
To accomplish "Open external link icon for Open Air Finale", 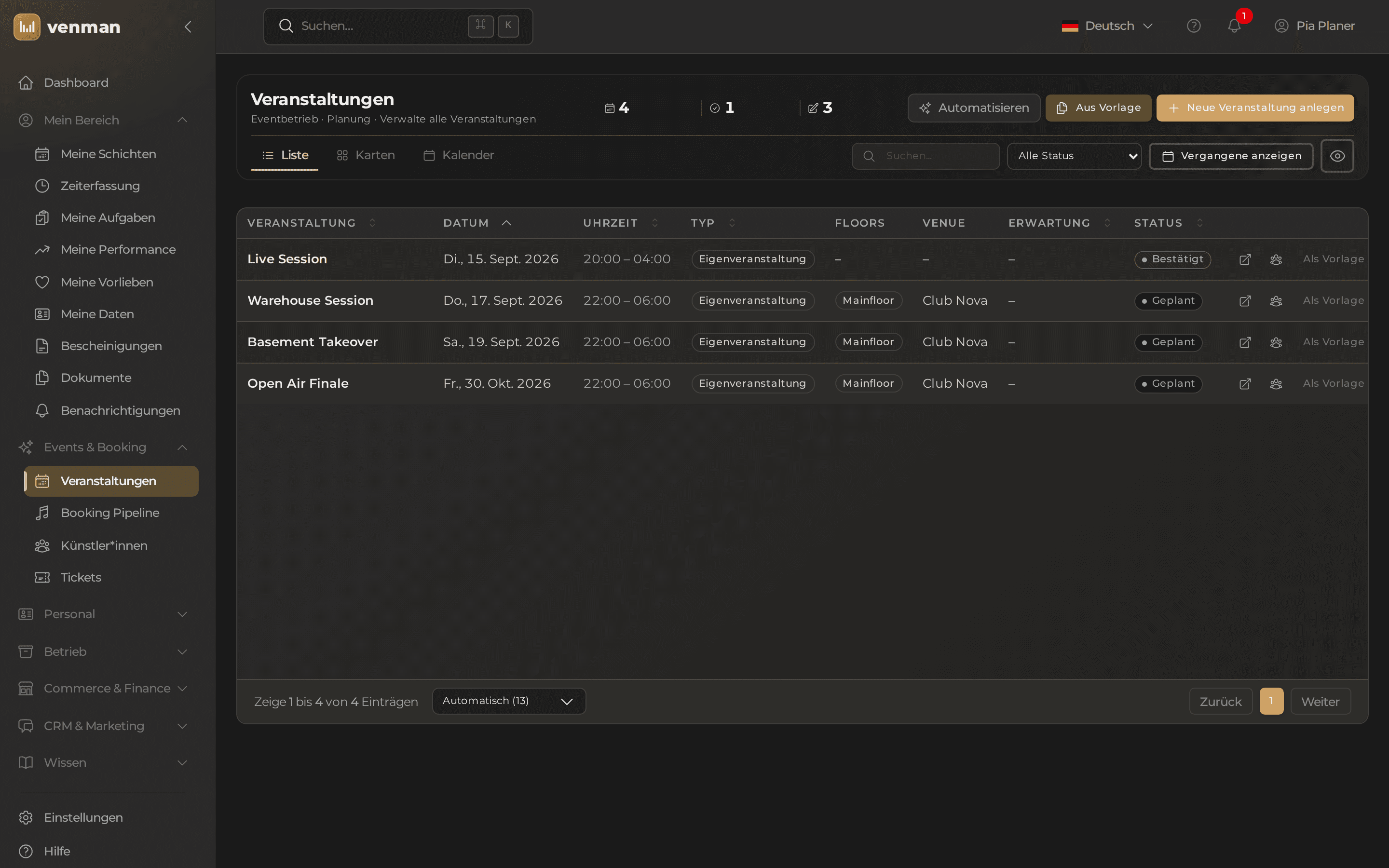I will tap(1244, 383).
